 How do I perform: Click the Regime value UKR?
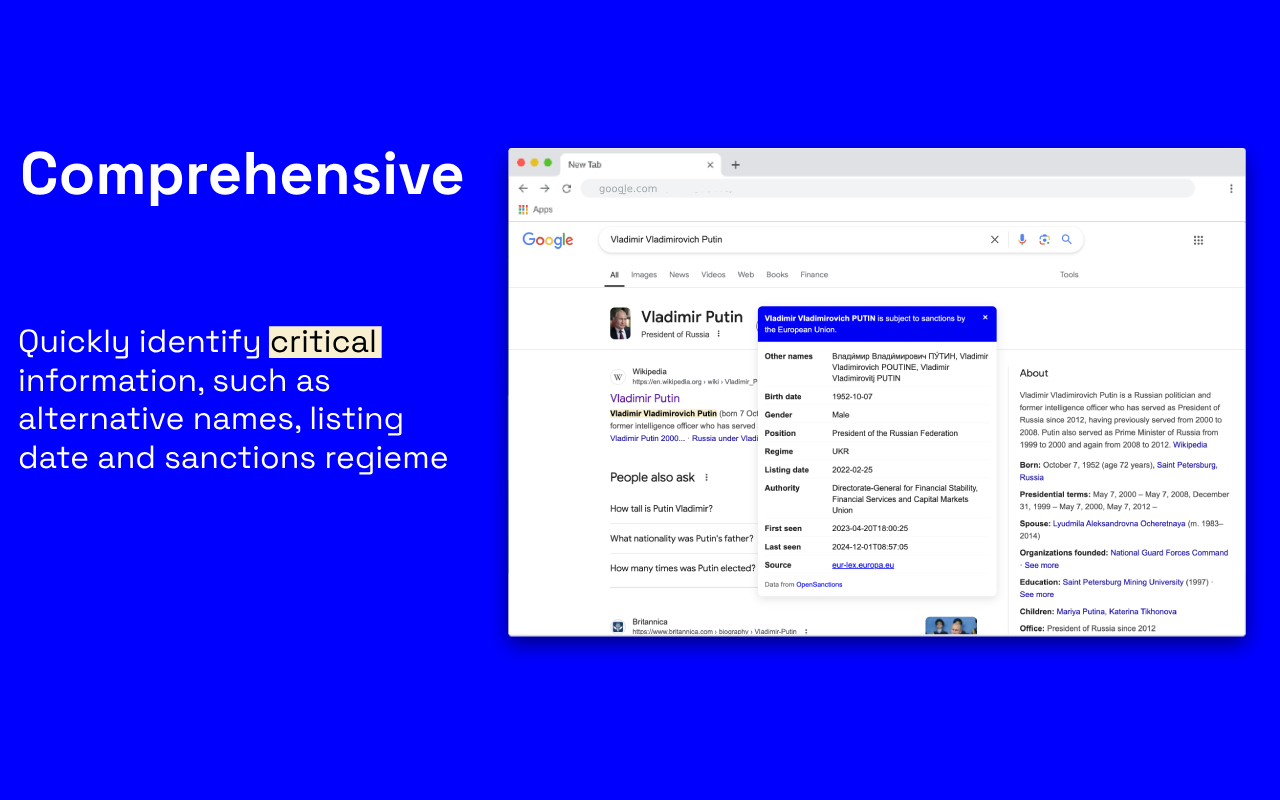pyautogui.click(x=840, y=452)
